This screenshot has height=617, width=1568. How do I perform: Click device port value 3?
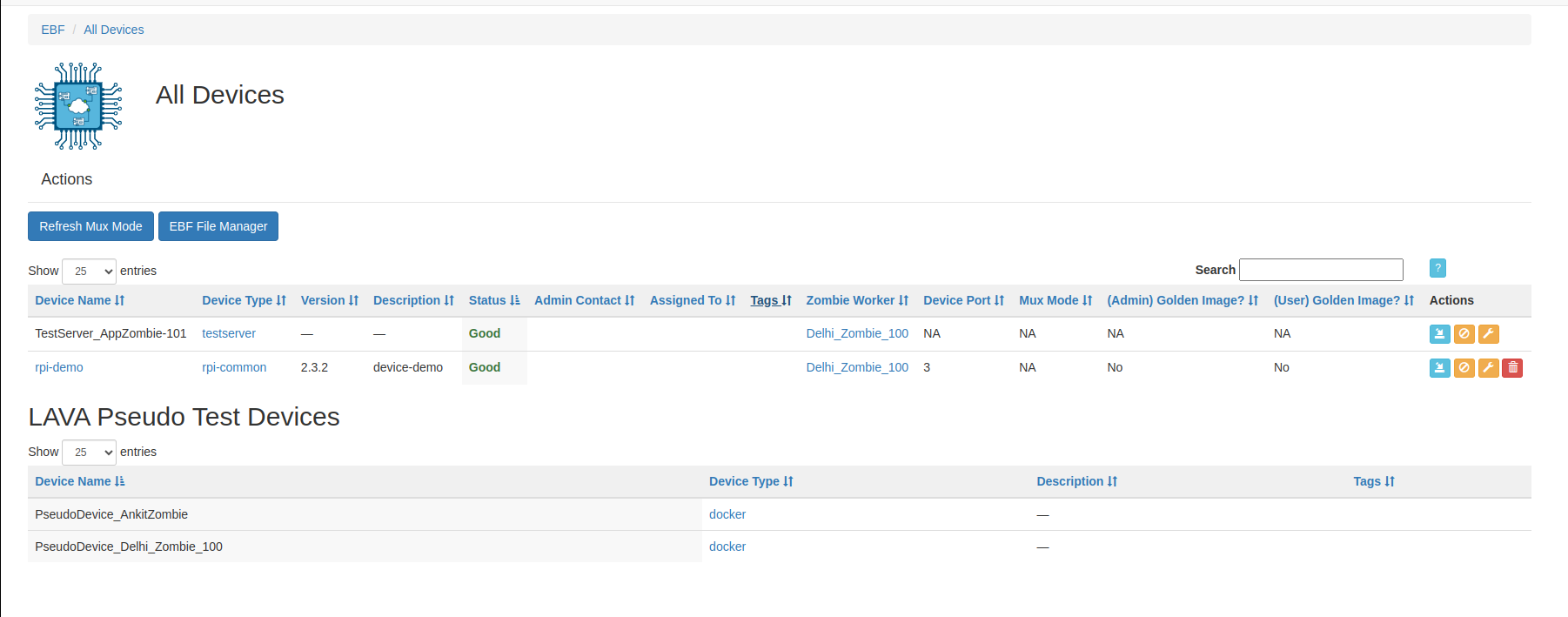pos(927,367)
